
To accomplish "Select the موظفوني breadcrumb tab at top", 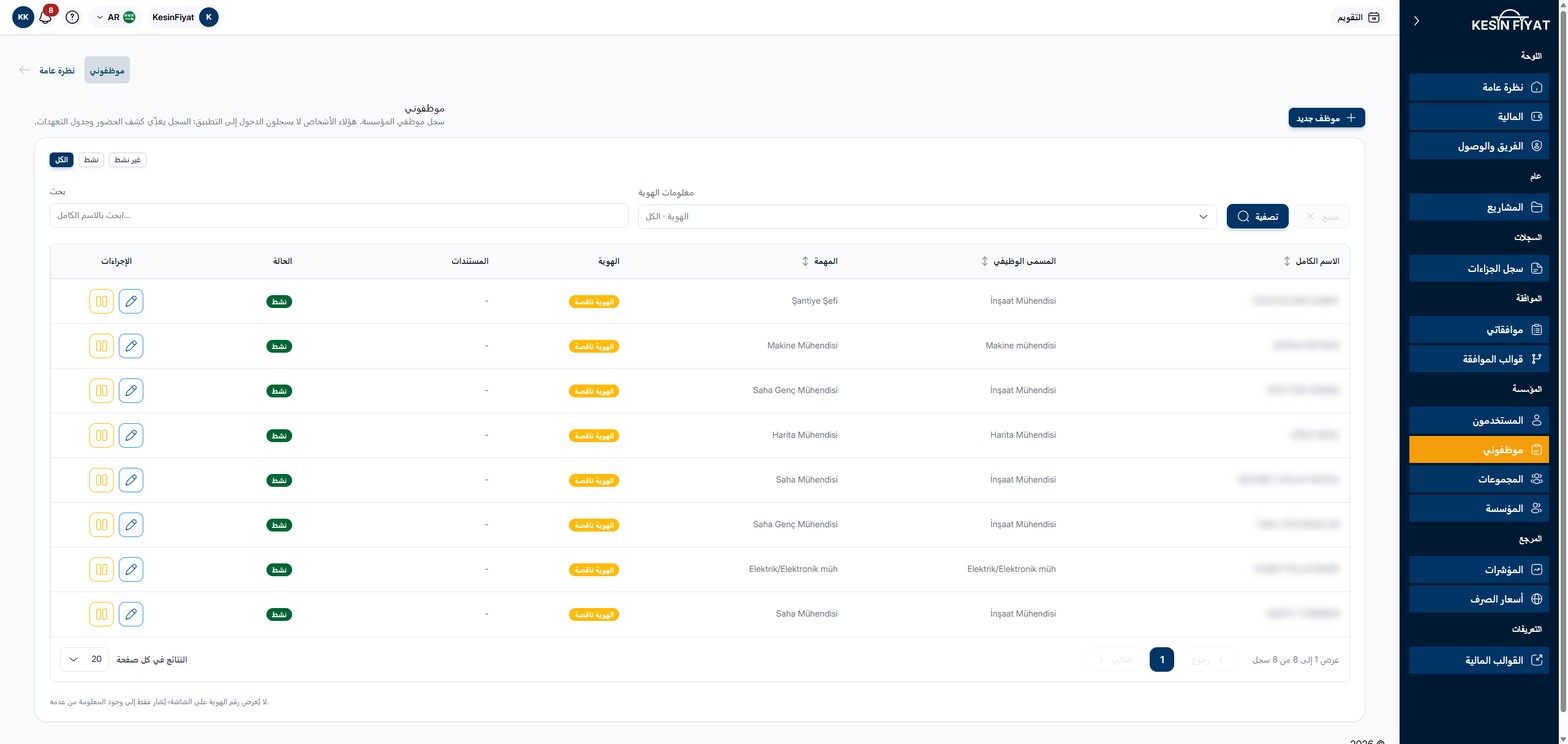I will point(107,70).
